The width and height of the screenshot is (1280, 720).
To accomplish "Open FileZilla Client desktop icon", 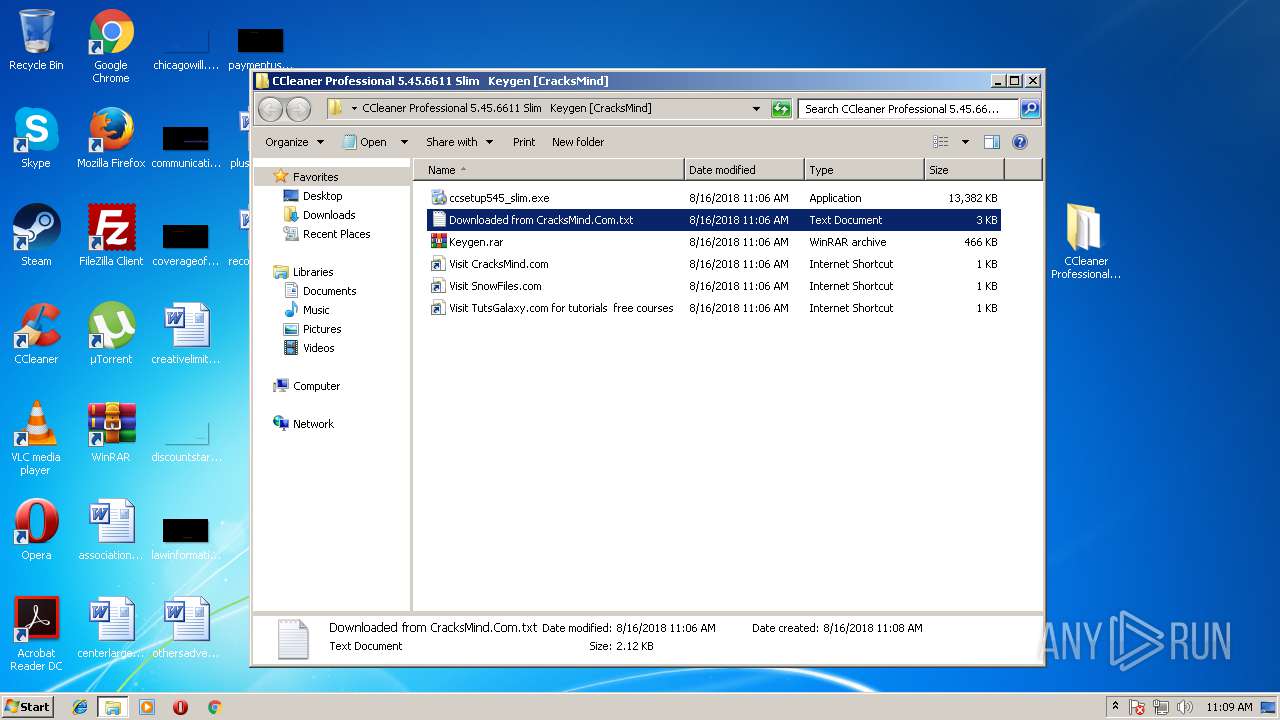I will pos(111,236).
